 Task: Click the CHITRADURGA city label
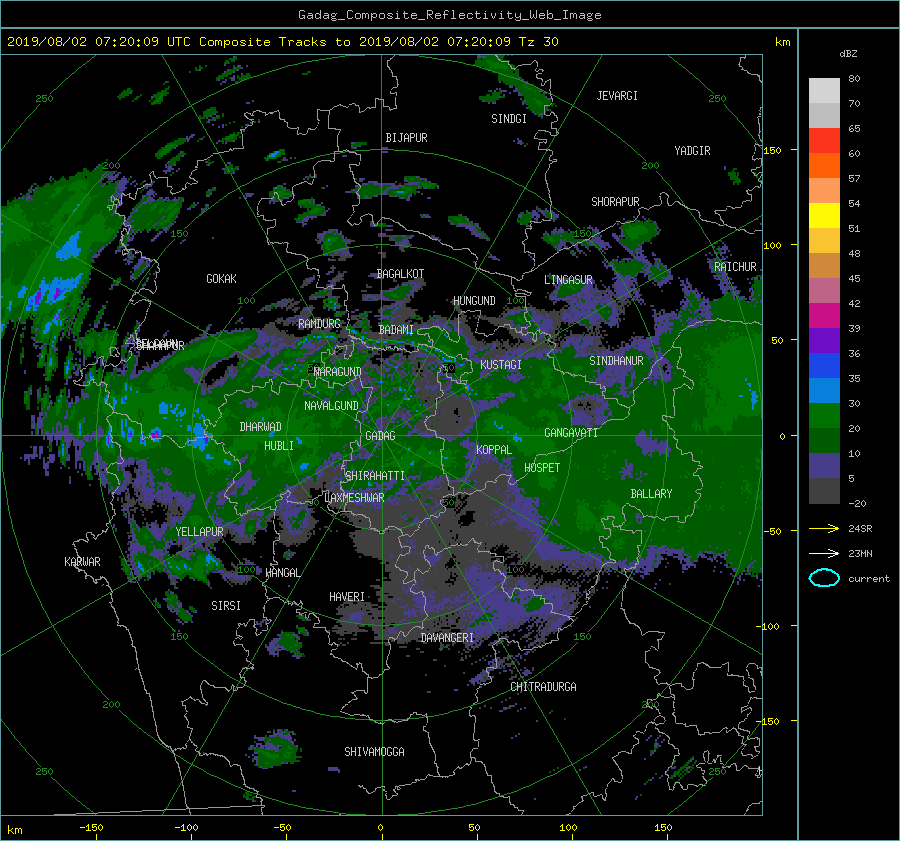(x=543, y=687)
